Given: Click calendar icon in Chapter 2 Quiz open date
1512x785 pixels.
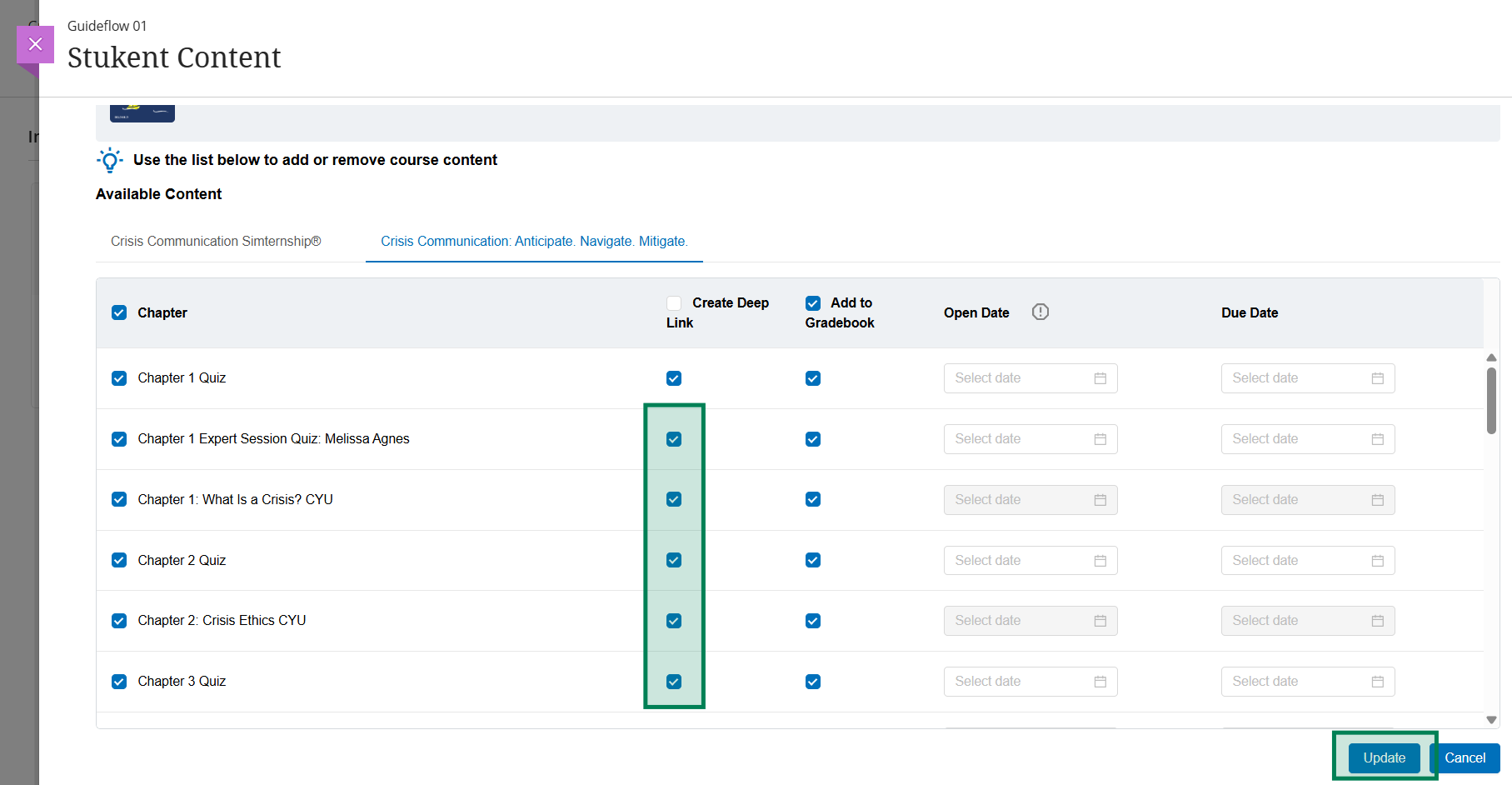Looking at the screenshot, I should tap(1100, 561).
